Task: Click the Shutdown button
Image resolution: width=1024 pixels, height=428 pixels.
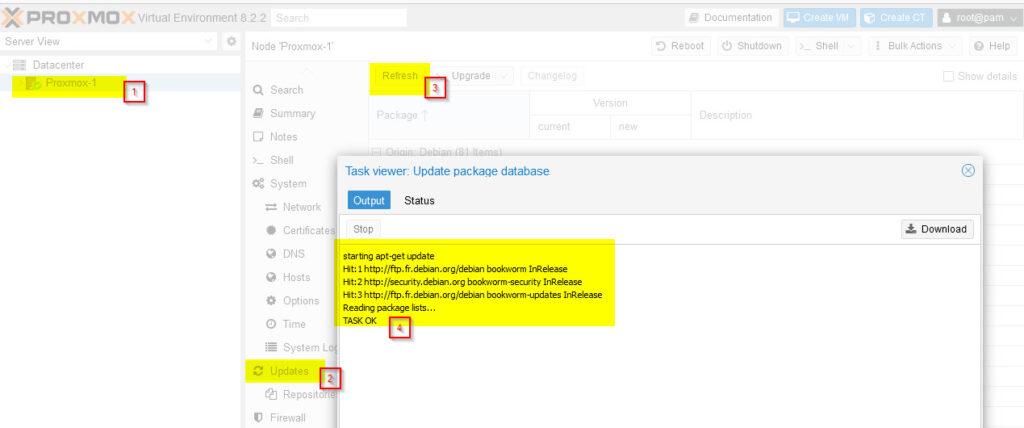Action: tap(752, 46)
